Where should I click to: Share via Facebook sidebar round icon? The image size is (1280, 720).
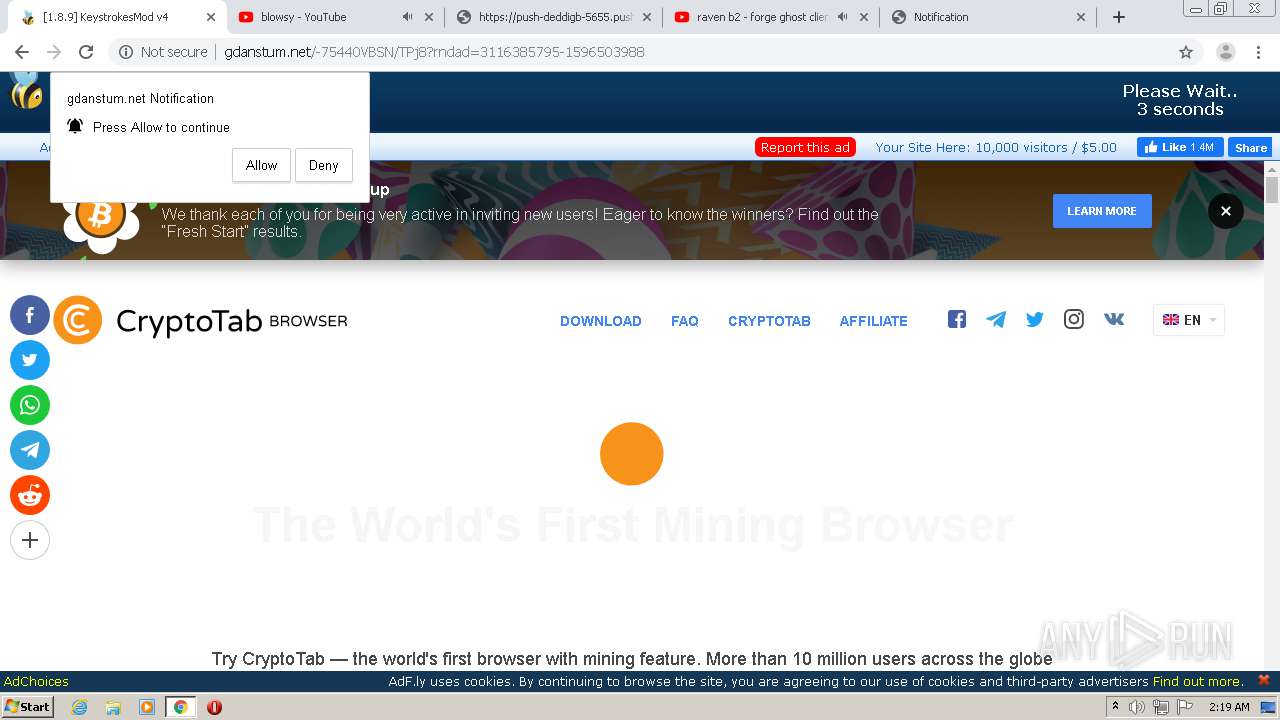point(30,316)
